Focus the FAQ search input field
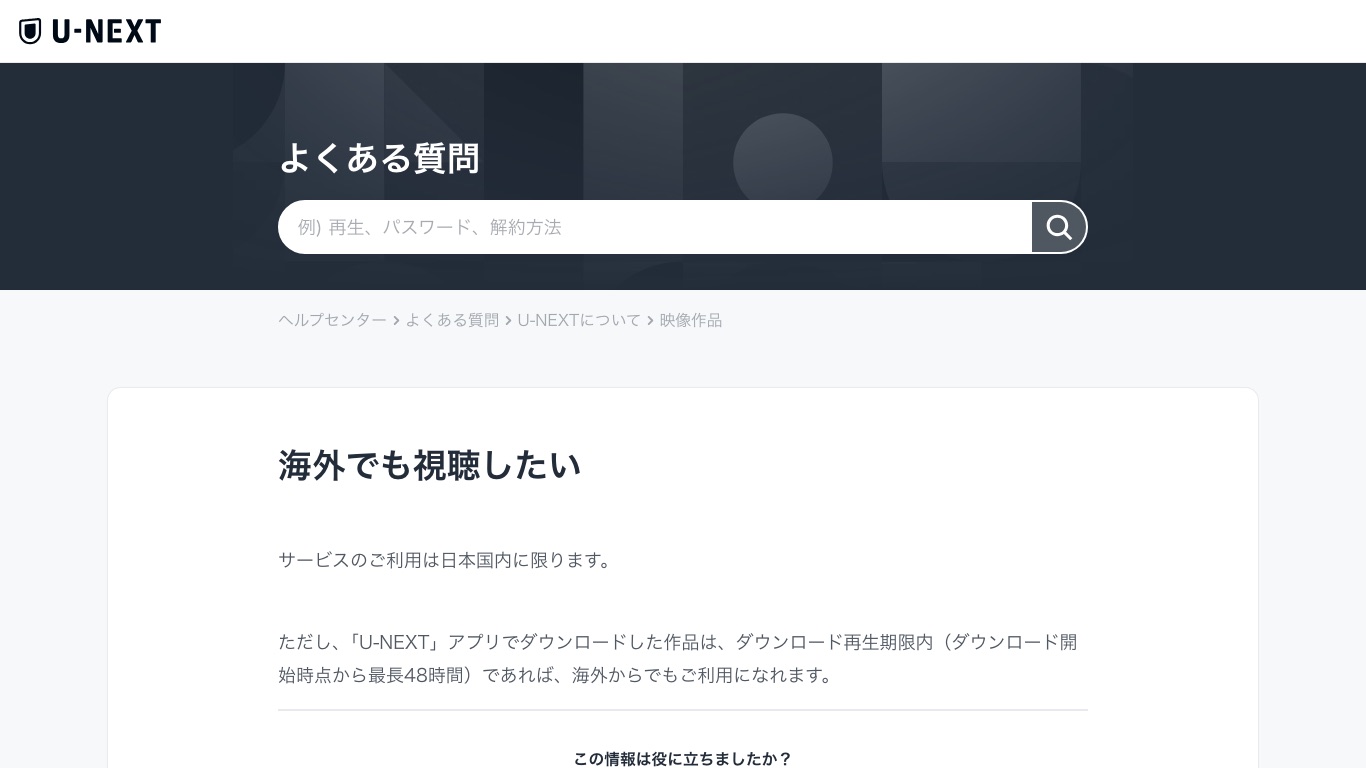 [655, 227]
